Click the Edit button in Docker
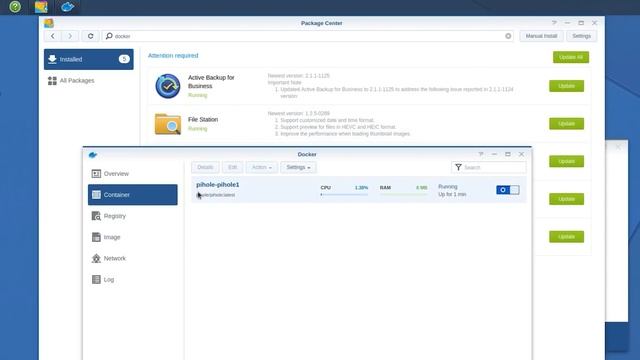The width and height of the screenshot is (640, 360). click(x=233, y=167)
